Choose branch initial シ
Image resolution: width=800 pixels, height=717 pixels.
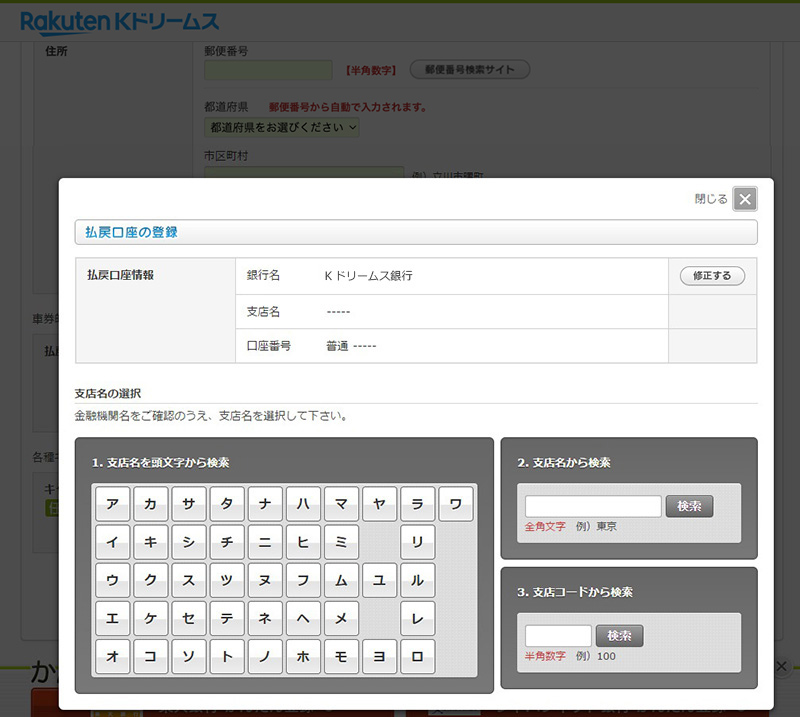[189, 542]
